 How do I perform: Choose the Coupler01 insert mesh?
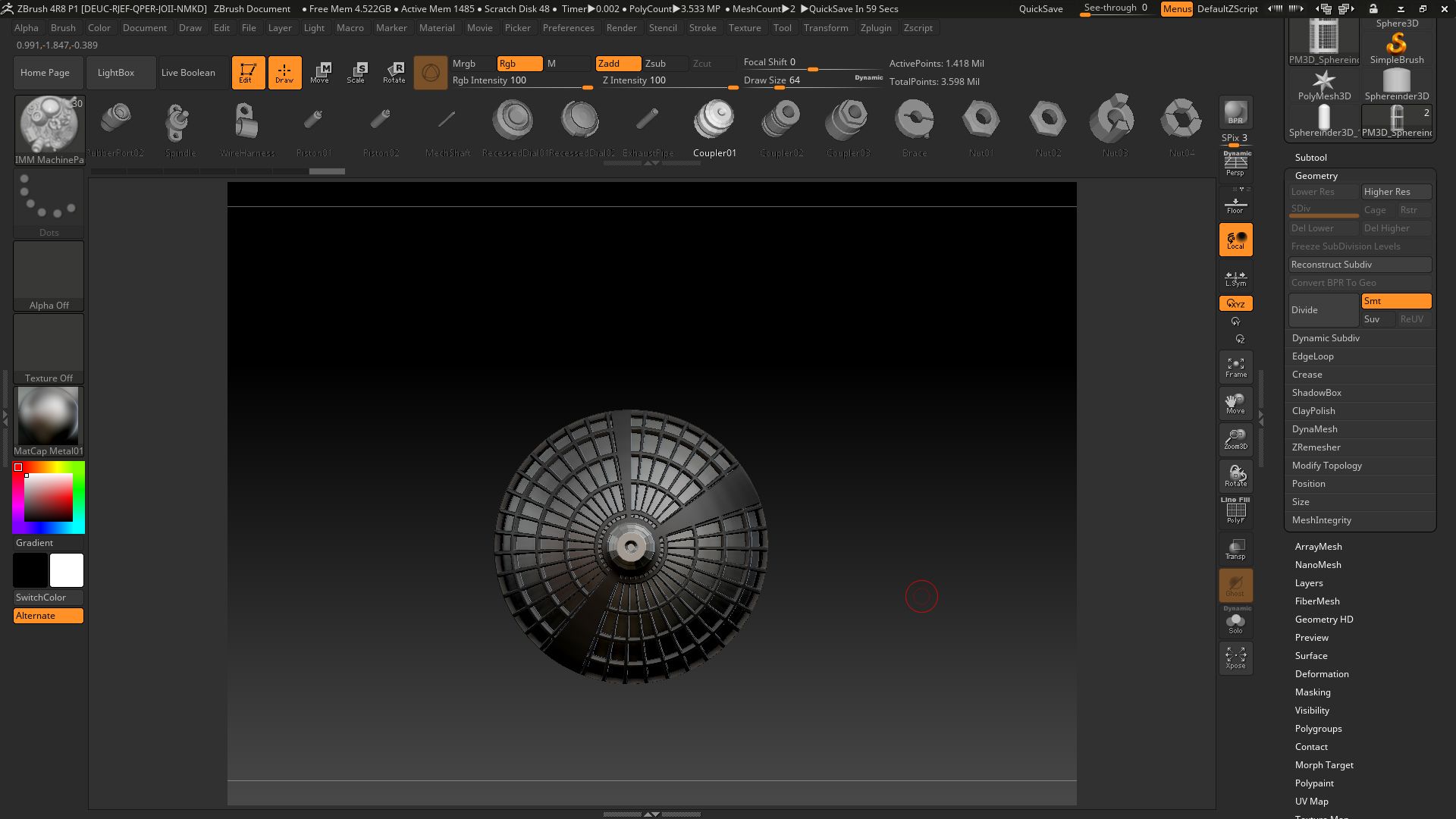pos(714,127)
